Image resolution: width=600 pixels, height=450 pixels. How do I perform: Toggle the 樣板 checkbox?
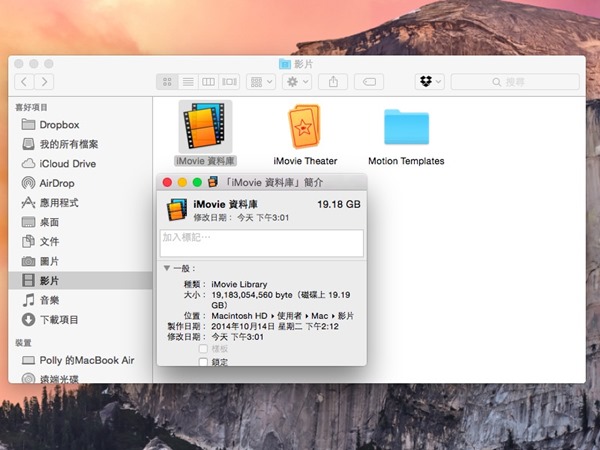203,349
